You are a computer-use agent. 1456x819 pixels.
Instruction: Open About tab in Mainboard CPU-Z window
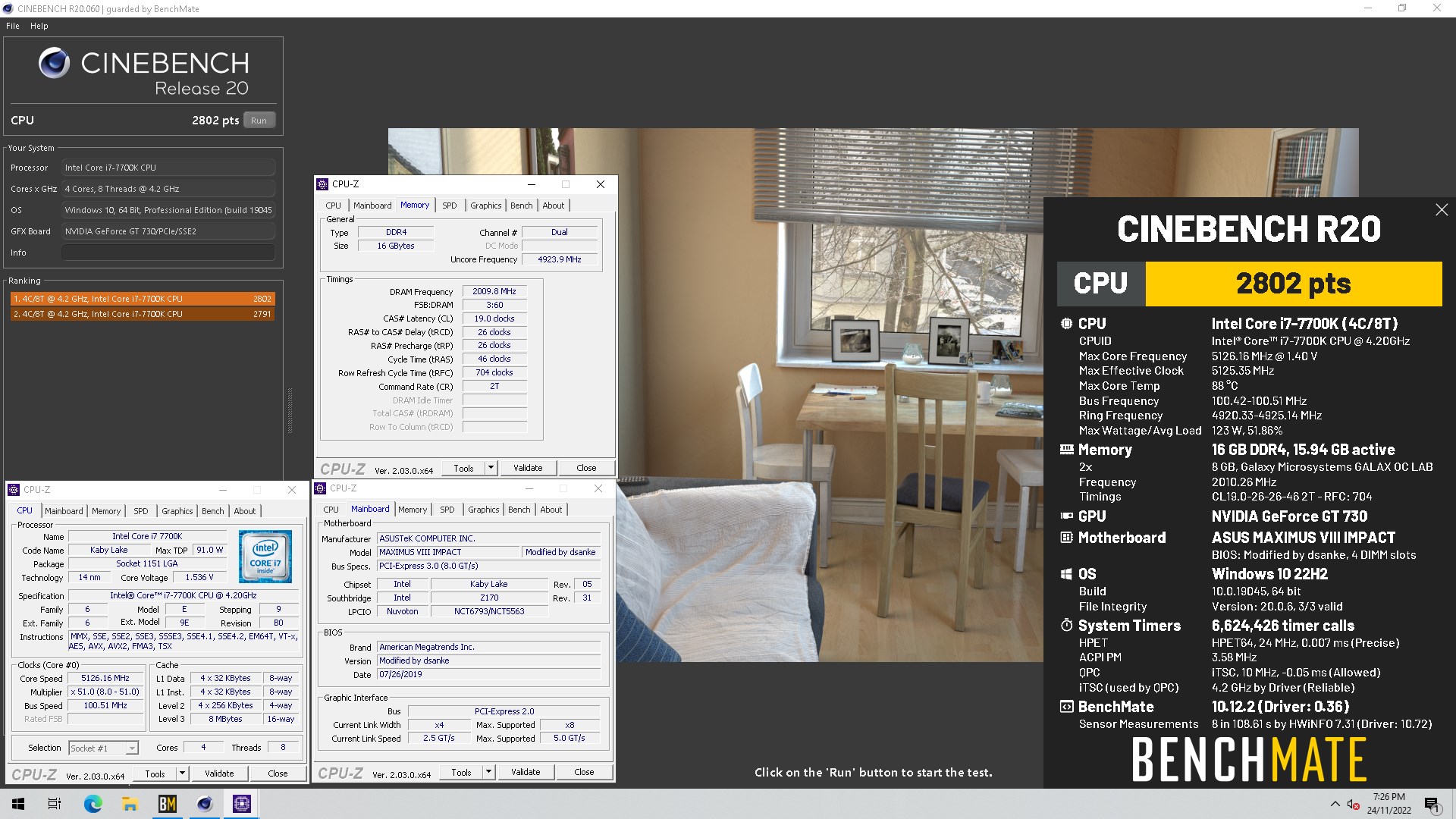[x=551, y=510]
